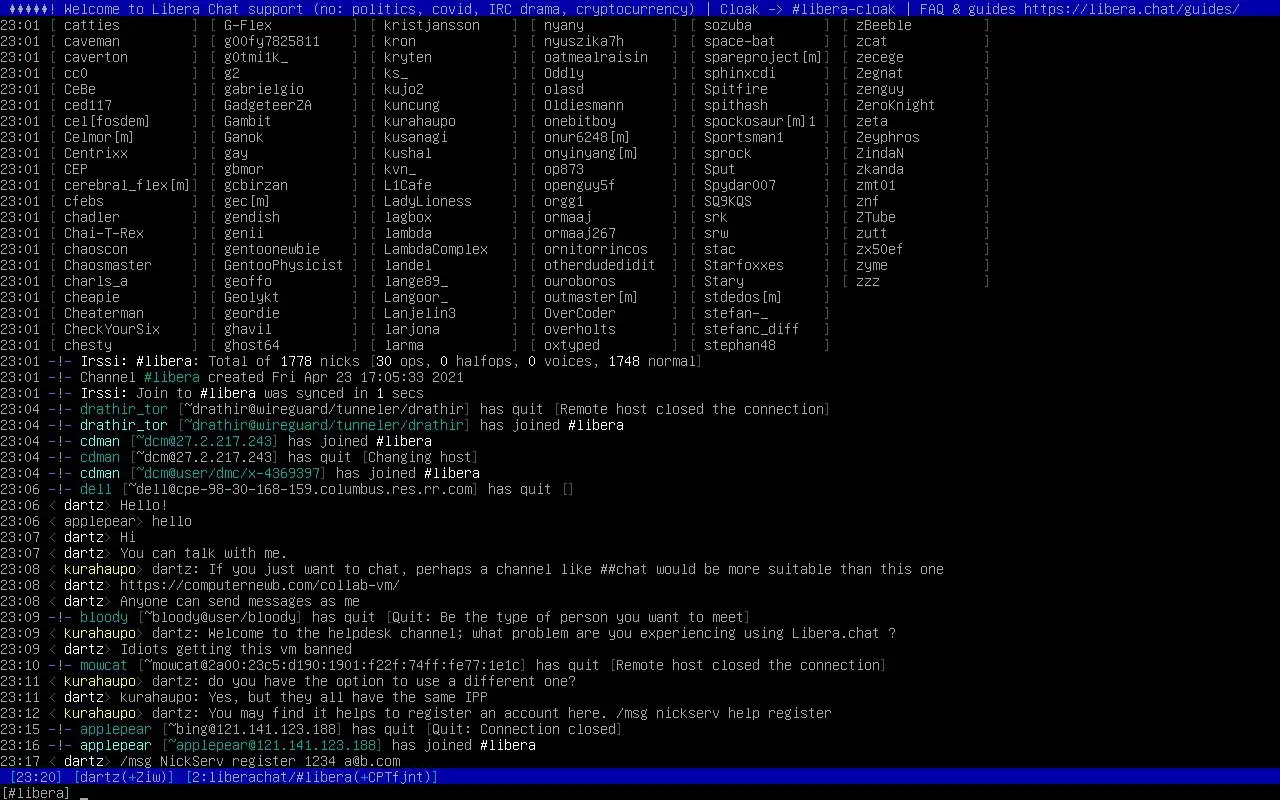Select nick 'ouroboros' in names list
The height and width of the screenshot is (800, 1280).
coord(580,281)
